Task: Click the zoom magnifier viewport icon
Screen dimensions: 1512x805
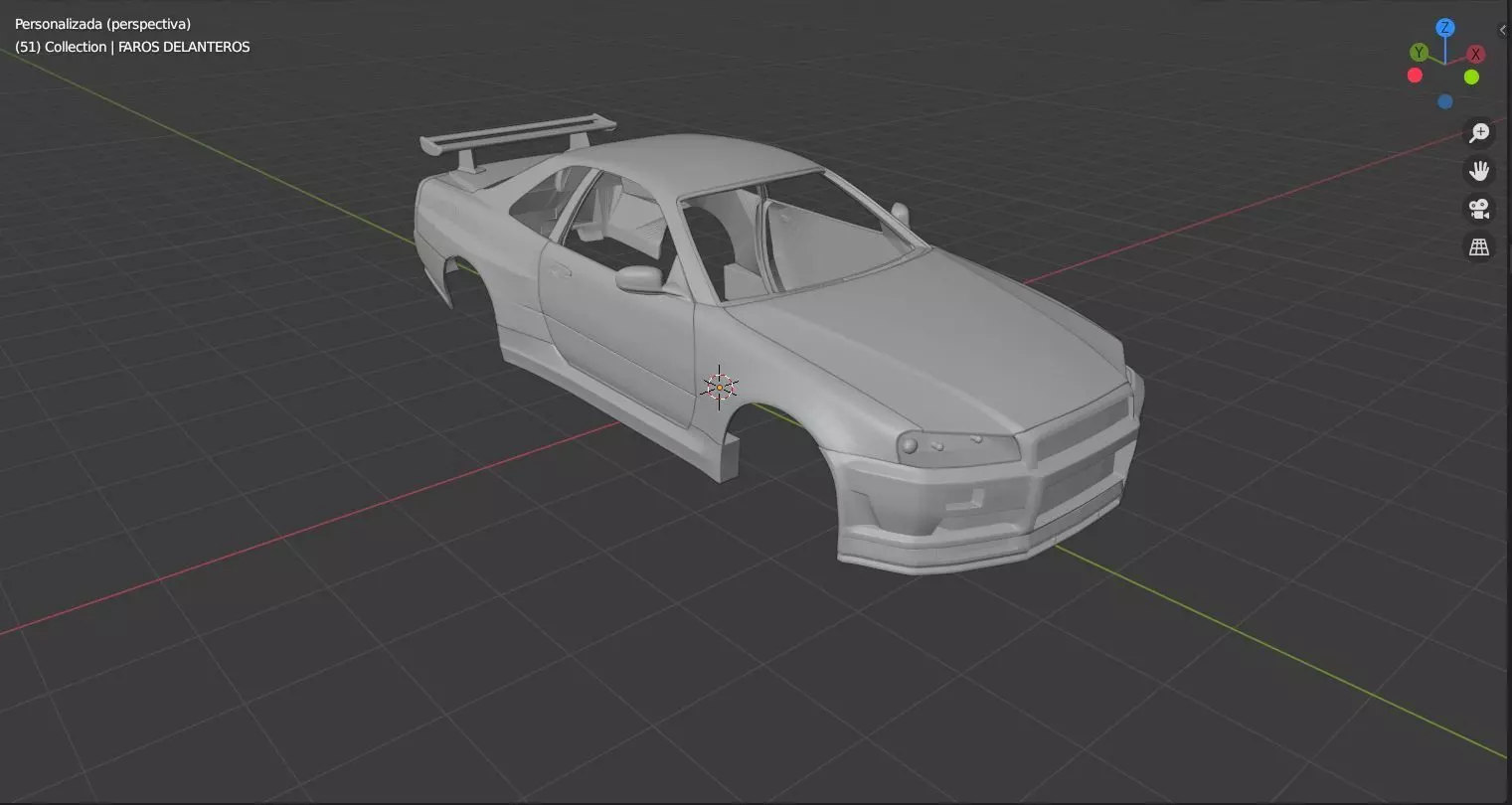Action: click(1479, 132)
